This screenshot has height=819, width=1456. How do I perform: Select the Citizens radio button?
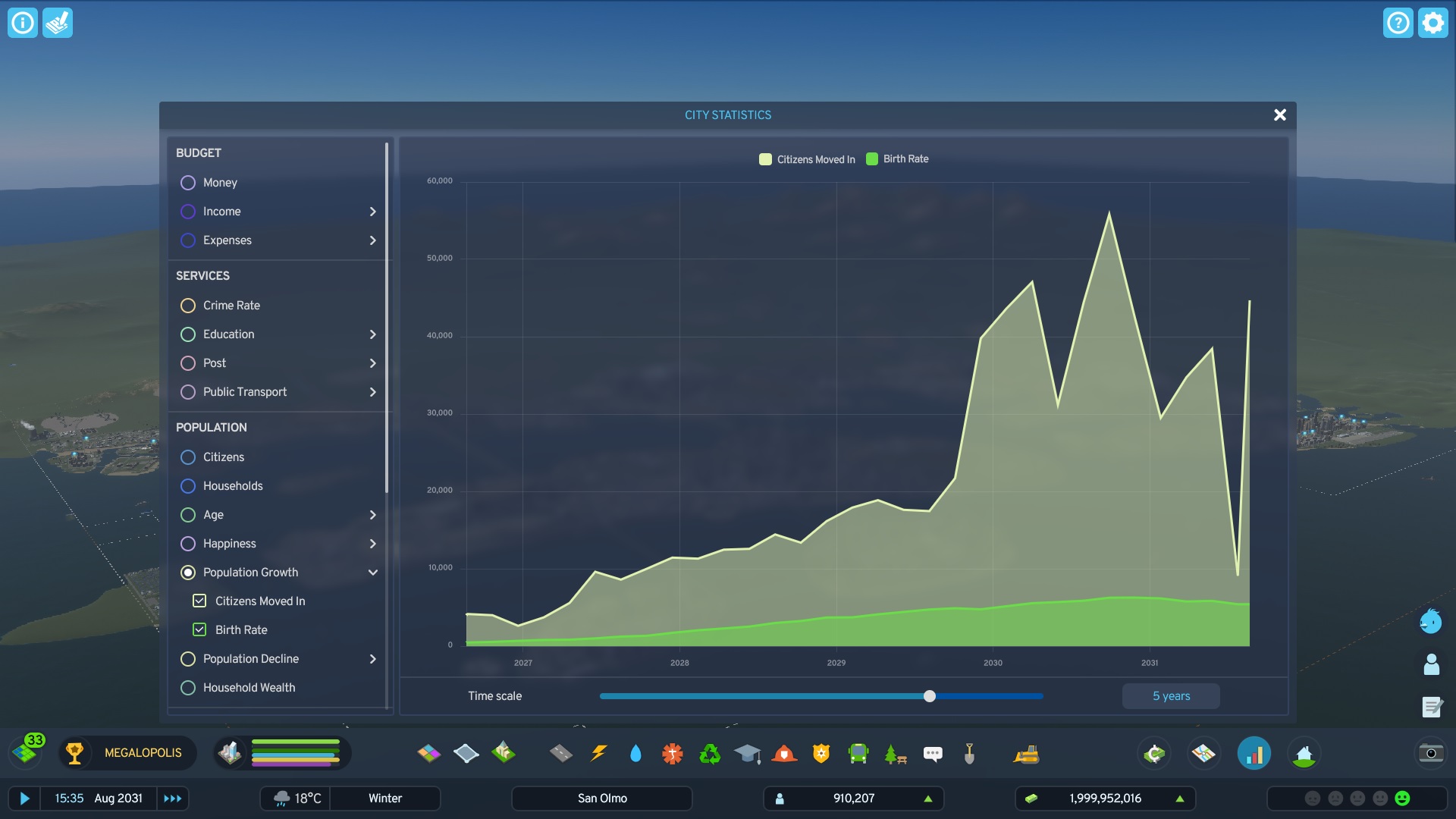pyautogui.click(x=188, y=457)
